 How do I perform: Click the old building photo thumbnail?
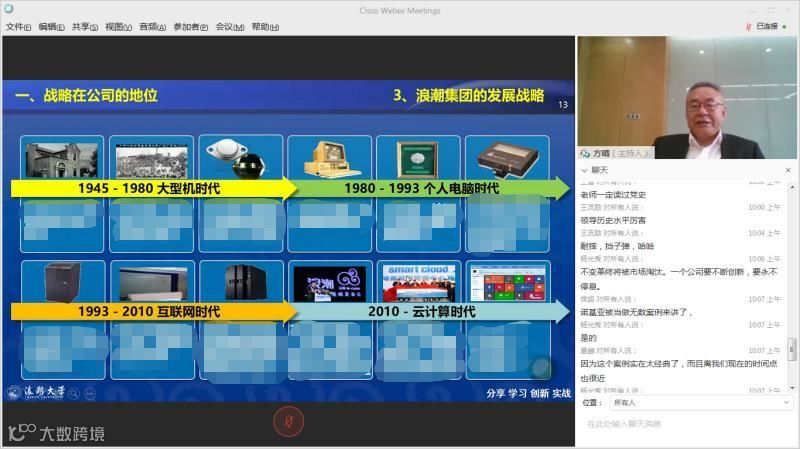(62, 160)
